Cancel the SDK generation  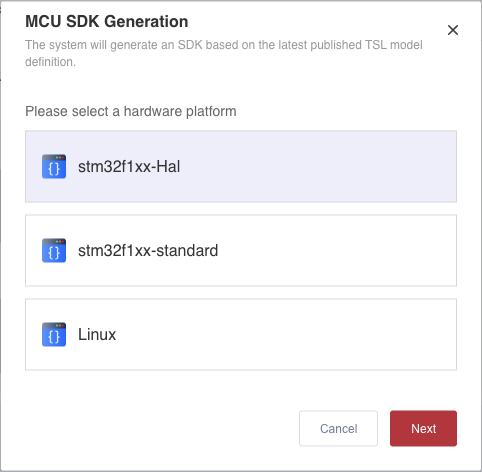338,428
